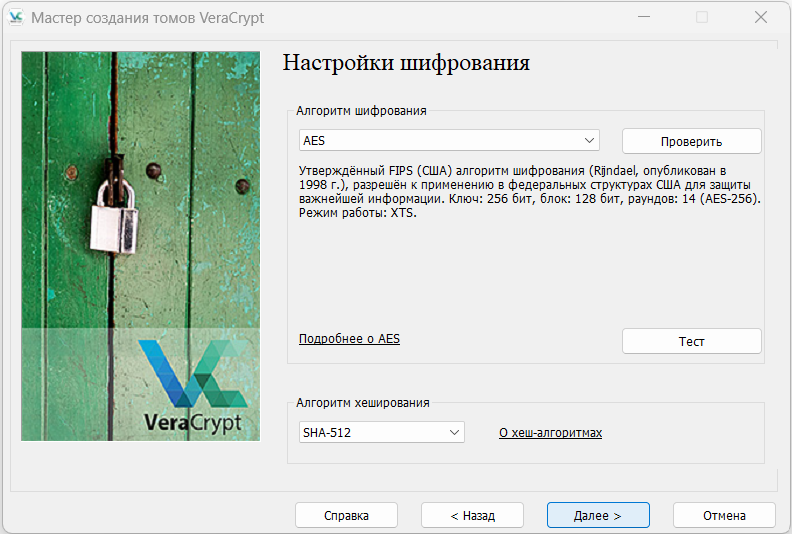The width and height of the screenshot is (792, 534).
Task: Open the encryption algorithm AES dropdown
Action: coord(449,140)
